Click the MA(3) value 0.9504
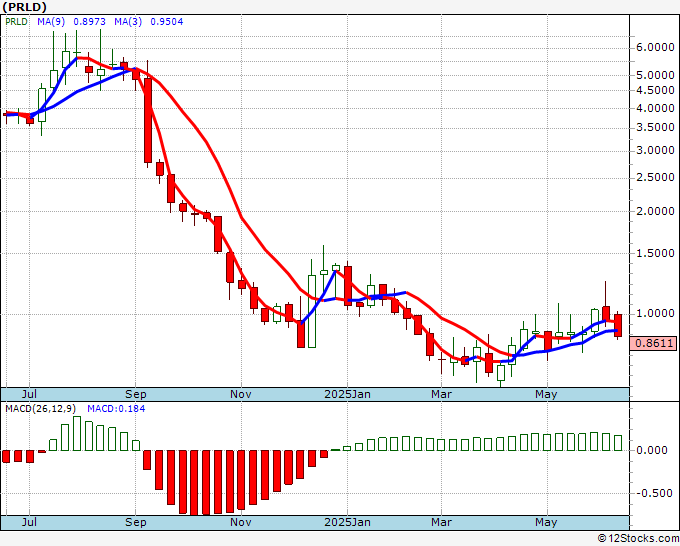Screen dimensions: 680x546 click(167, 21)
